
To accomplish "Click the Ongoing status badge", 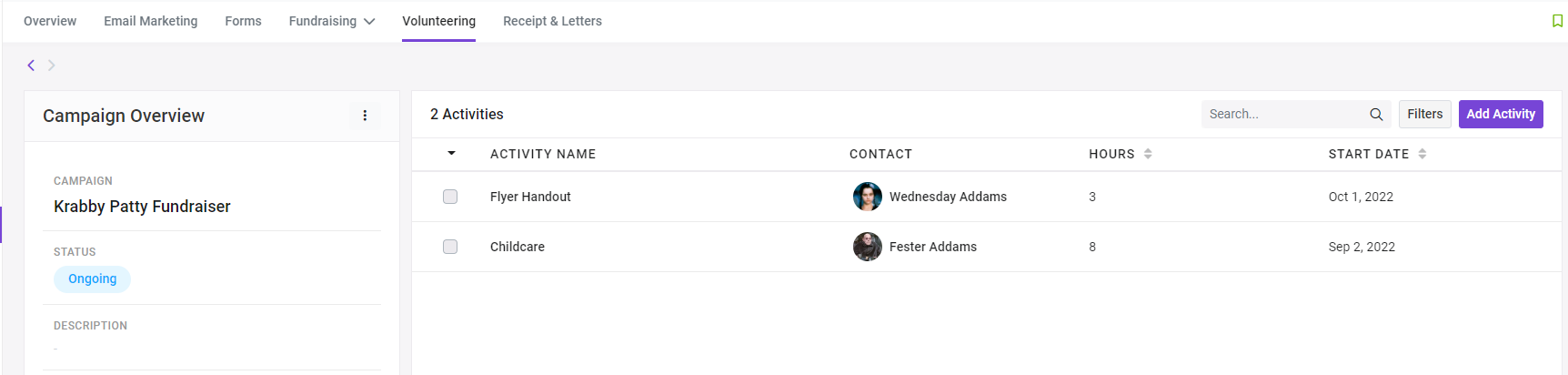I will 93,279.
